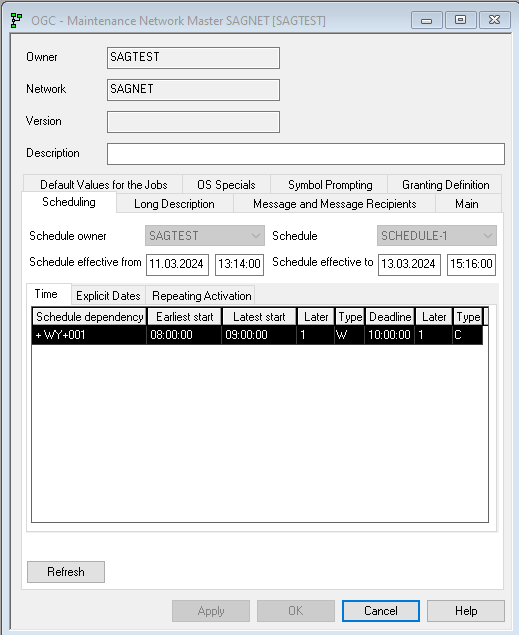Click the Apply button
The height and width of the screenshot is (635, 519).
pyautogui.click(x=211, y=611)
